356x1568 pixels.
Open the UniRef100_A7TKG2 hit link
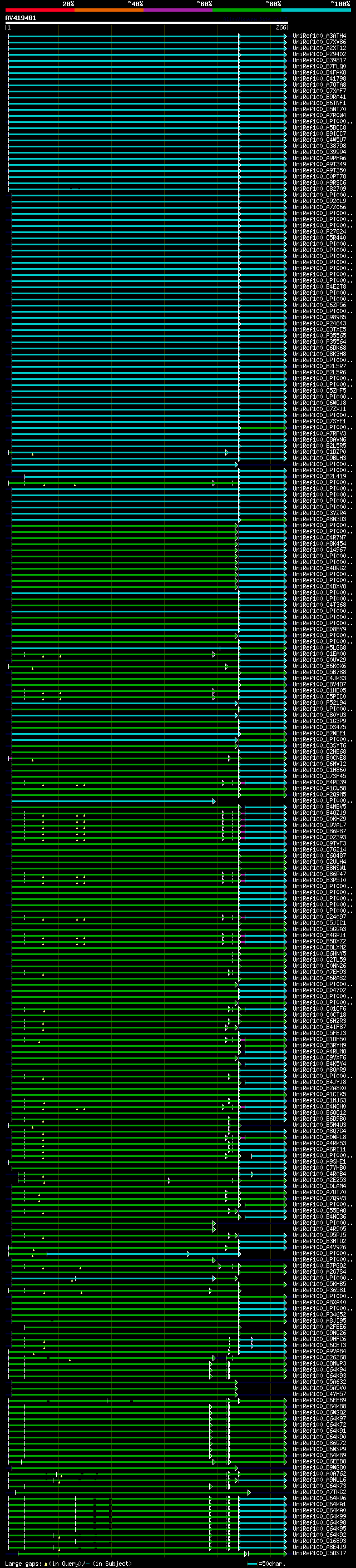319,1492
